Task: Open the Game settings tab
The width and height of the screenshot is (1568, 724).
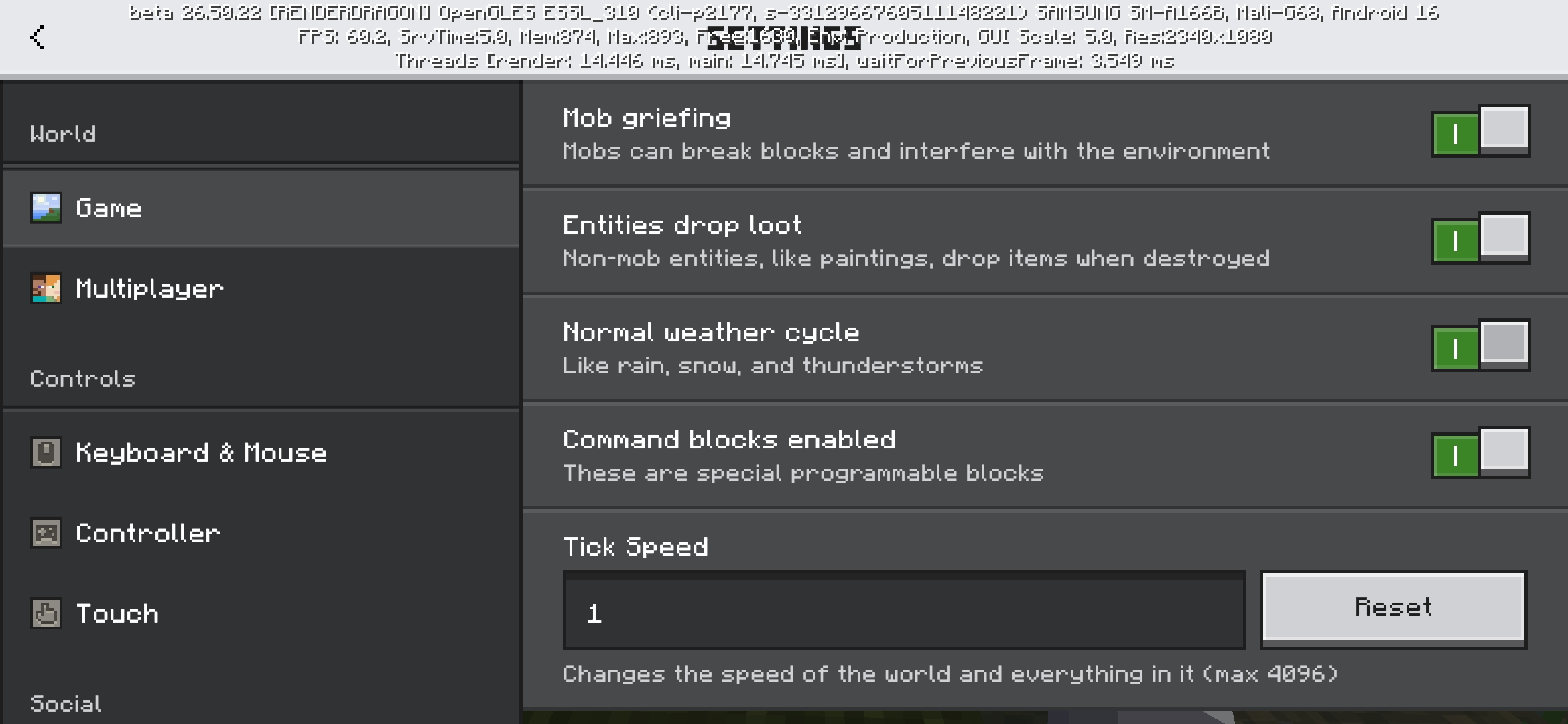Action: coord(261,208)
